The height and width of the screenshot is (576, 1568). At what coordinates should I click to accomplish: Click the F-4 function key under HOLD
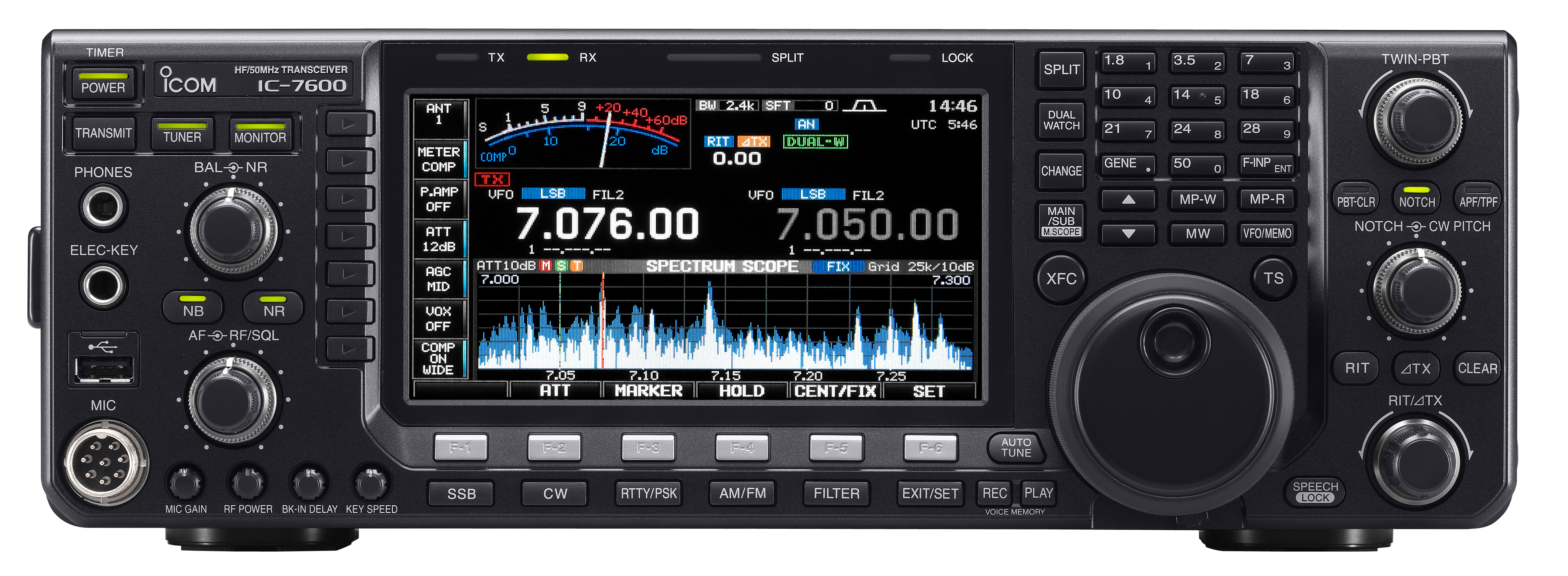(742, 448)
